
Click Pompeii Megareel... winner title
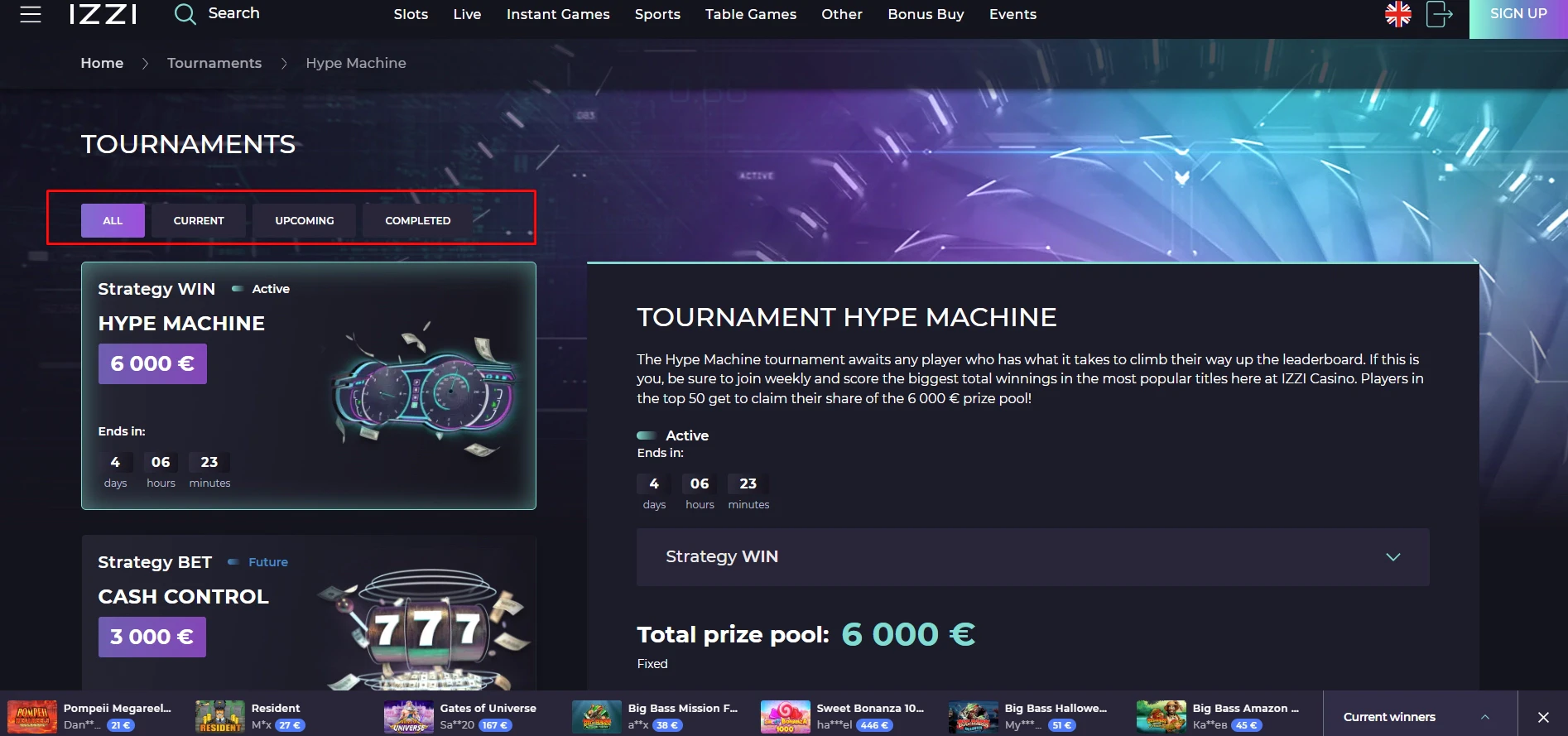pyautogui.click(x=118, y=709)
